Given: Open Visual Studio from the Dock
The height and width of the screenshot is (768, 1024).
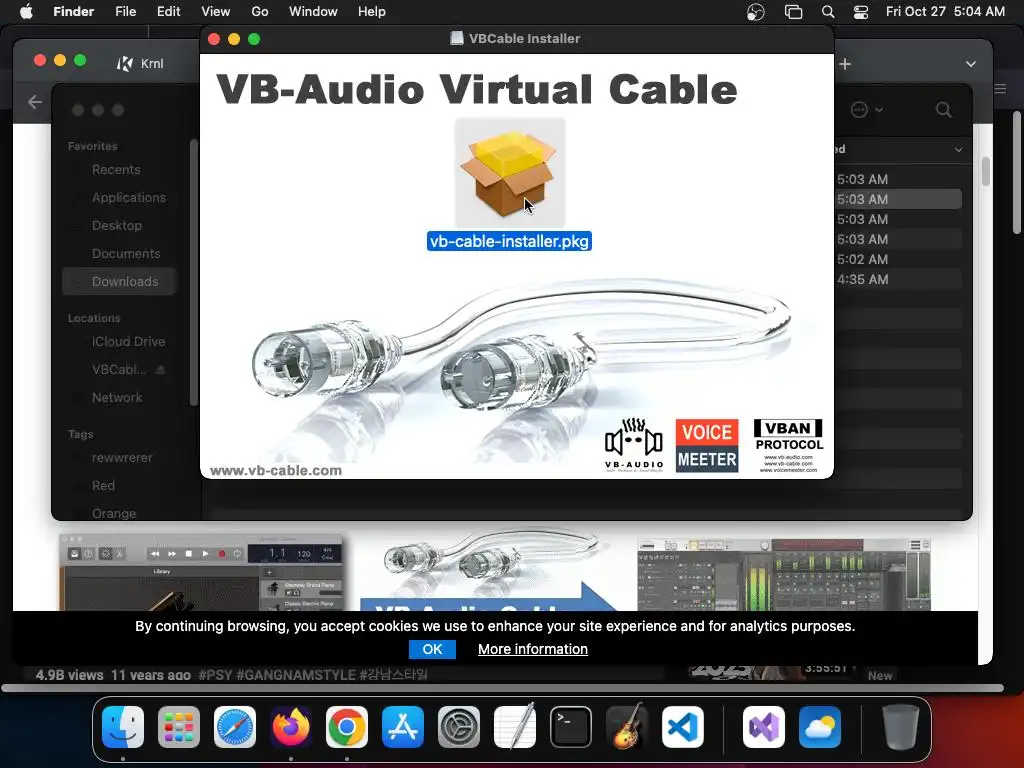Looking at the screenshot, I should click(x=764, y=727).
